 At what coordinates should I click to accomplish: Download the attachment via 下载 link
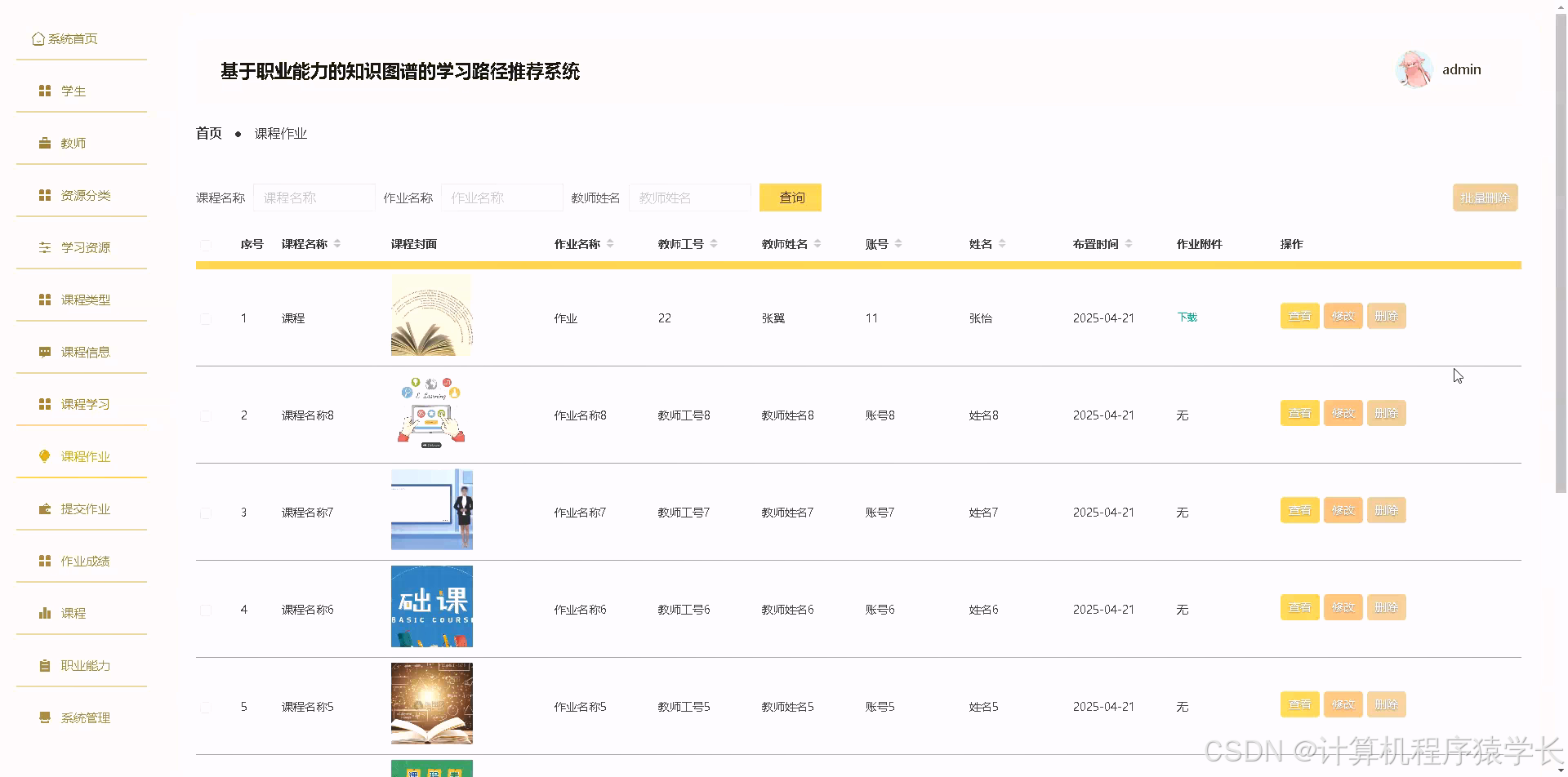point(1187,318)
